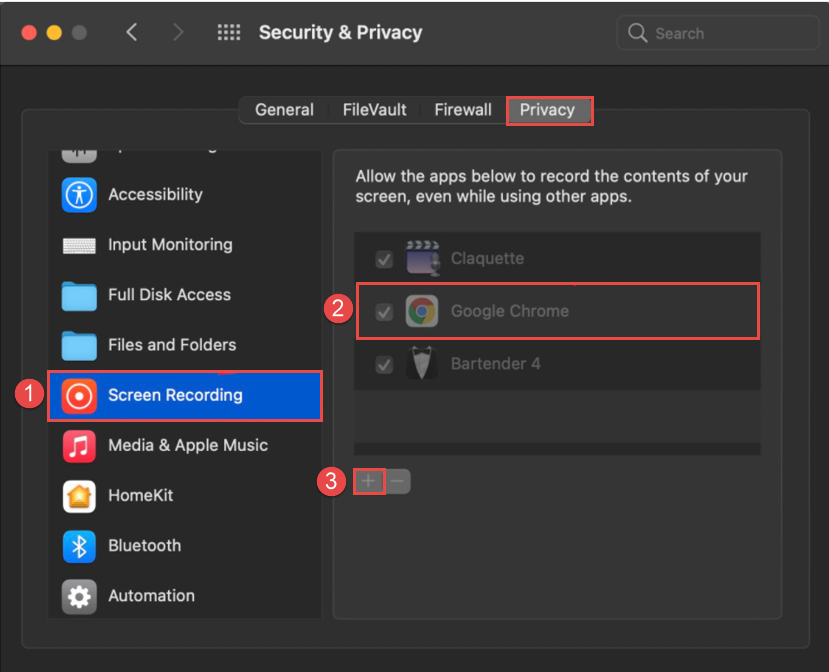This screenshot has height=672, width=829.
Task: Select HomeKit label in sidebar
Action: pos(141,495)
